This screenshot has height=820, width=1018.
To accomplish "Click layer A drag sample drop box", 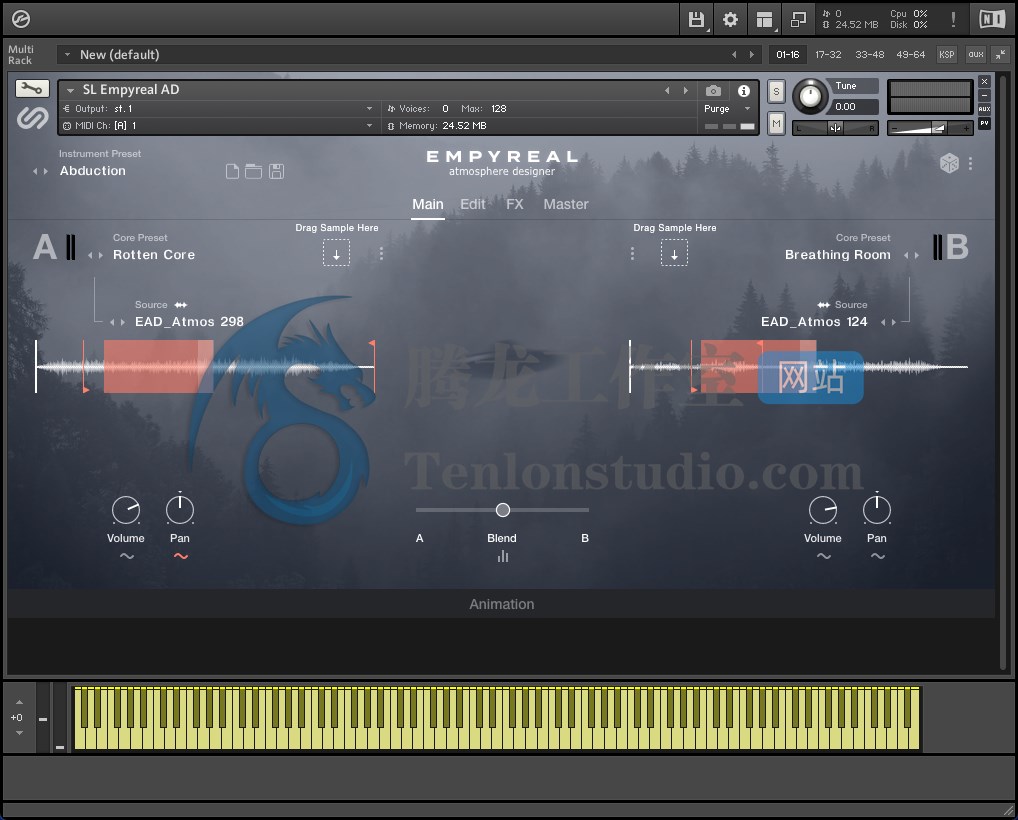I will coord(336,253).
